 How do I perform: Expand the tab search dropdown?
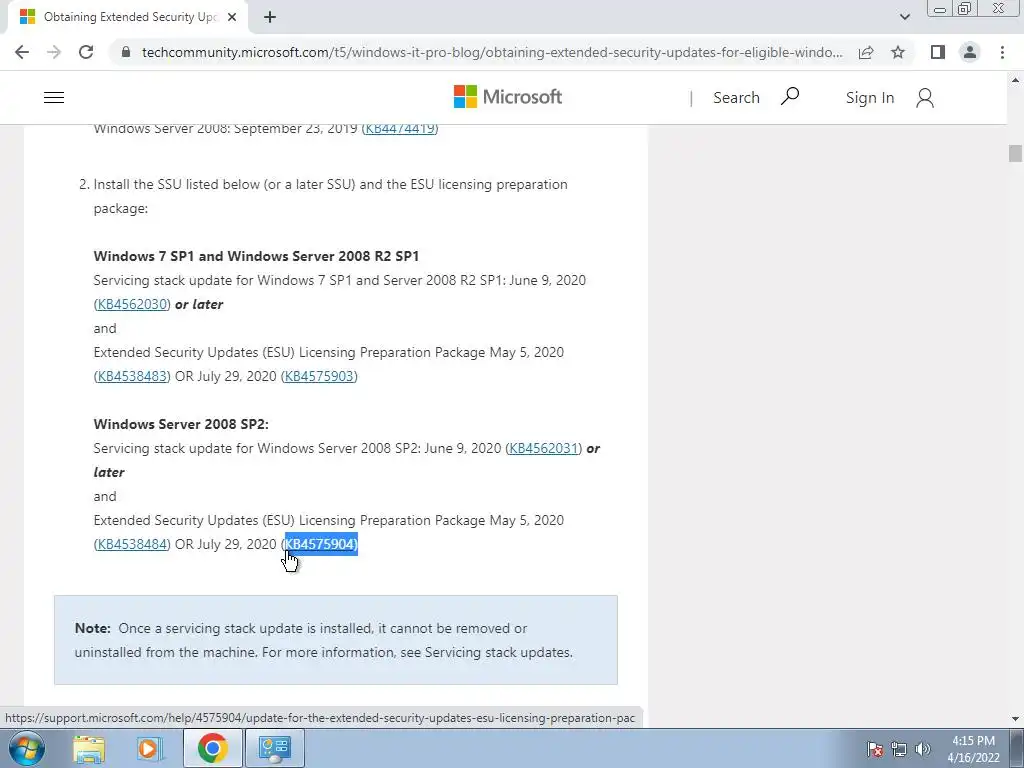point(904,17)
